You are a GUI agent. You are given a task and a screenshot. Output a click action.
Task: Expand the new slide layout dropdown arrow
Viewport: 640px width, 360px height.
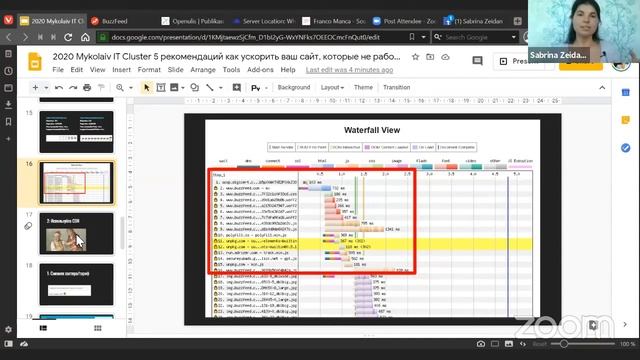(46, 88)
